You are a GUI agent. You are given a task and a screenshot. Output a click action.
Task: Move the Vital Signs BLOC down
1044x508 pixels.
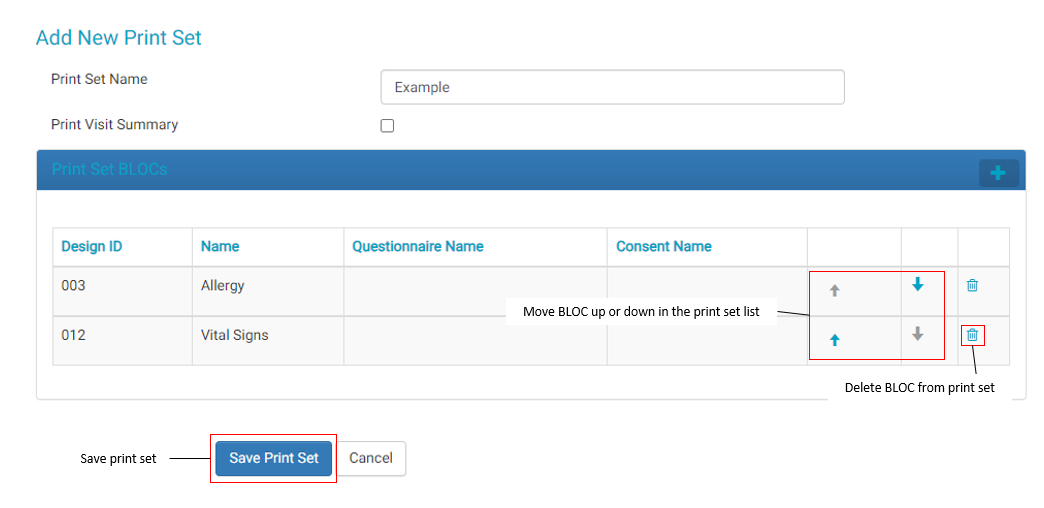coord(918,334)
